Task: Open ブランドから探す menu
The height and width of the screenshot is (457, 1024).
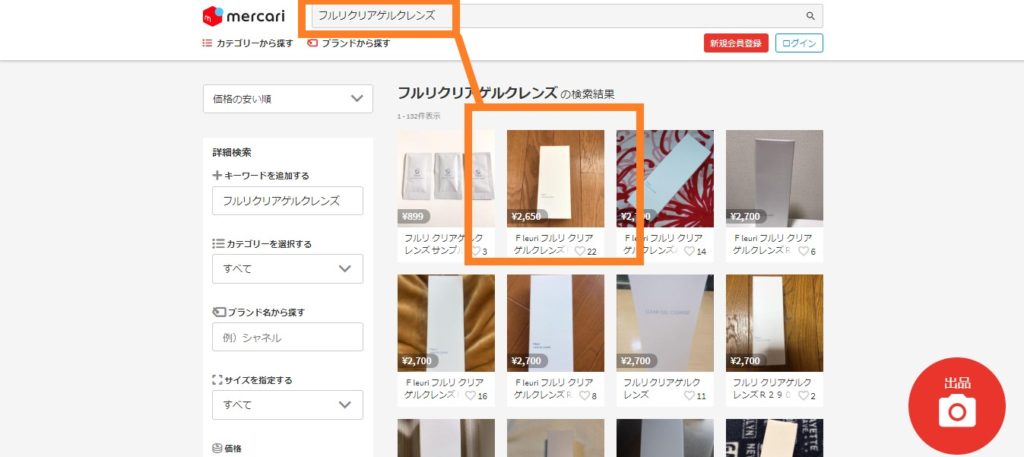Action: (x=349, y=44)
